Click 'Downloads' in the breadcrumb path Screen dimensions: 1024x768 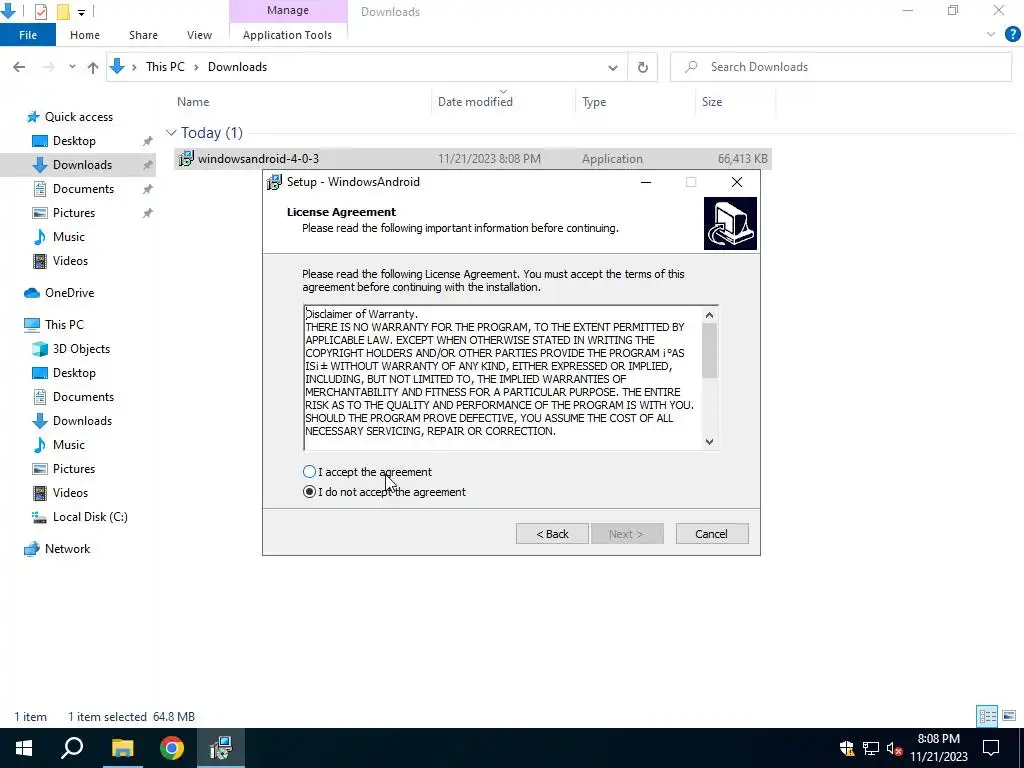237,67
